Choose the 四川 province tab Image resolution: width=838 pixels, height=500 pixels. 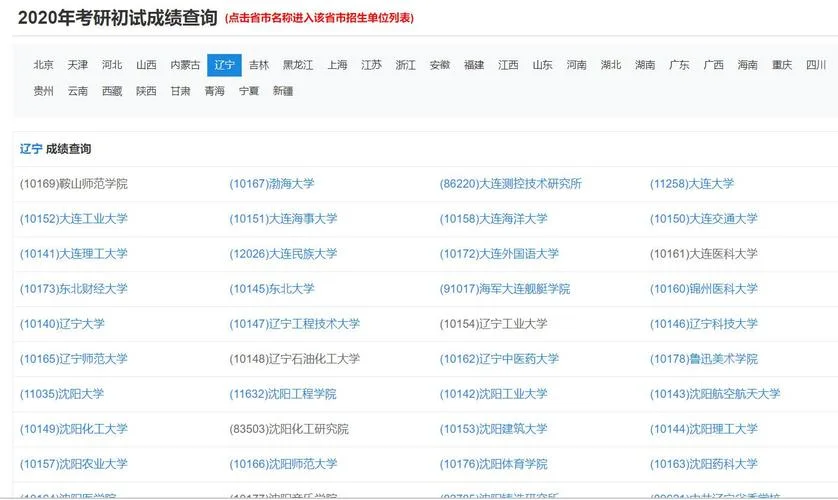click(x=816, y=65)
